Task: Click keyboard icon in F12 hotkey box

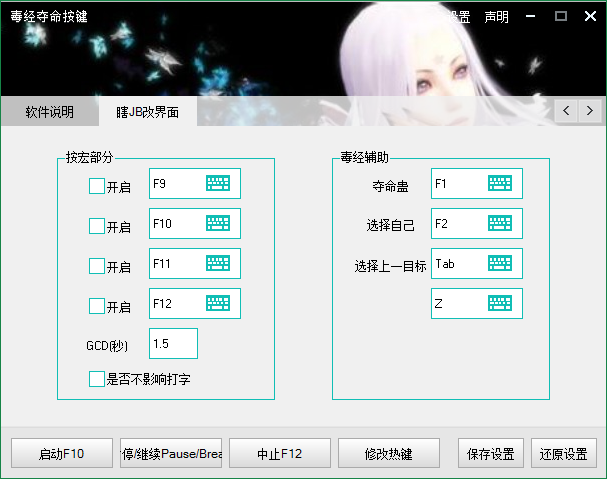Action: pyautogui.click(x=218, y=303)
